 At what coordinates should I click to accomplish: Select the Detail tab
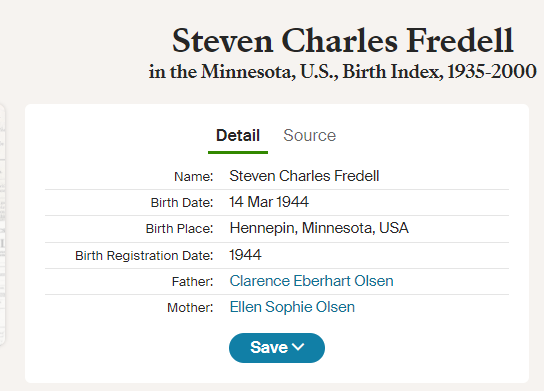pos(238,135)
